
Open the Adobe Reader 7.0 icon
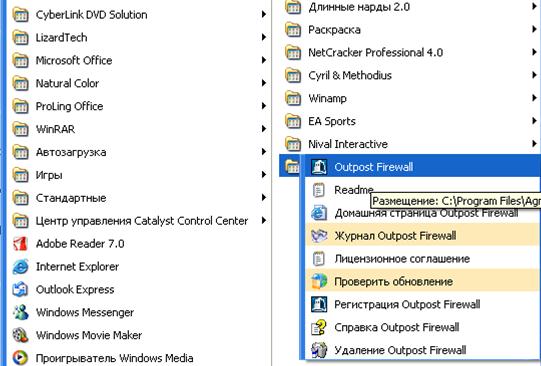point(20,244)
